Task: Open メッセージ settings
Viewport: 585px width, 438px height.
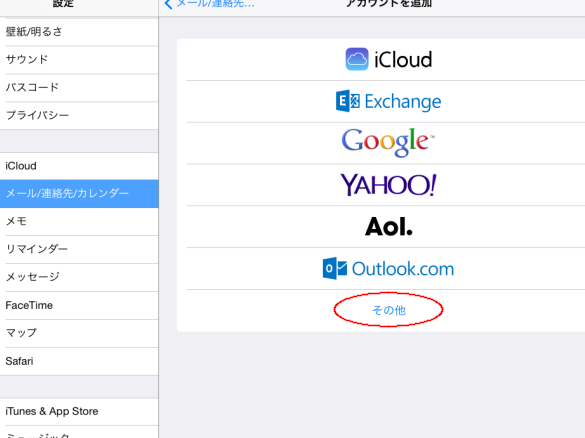Action: point(79,277)
